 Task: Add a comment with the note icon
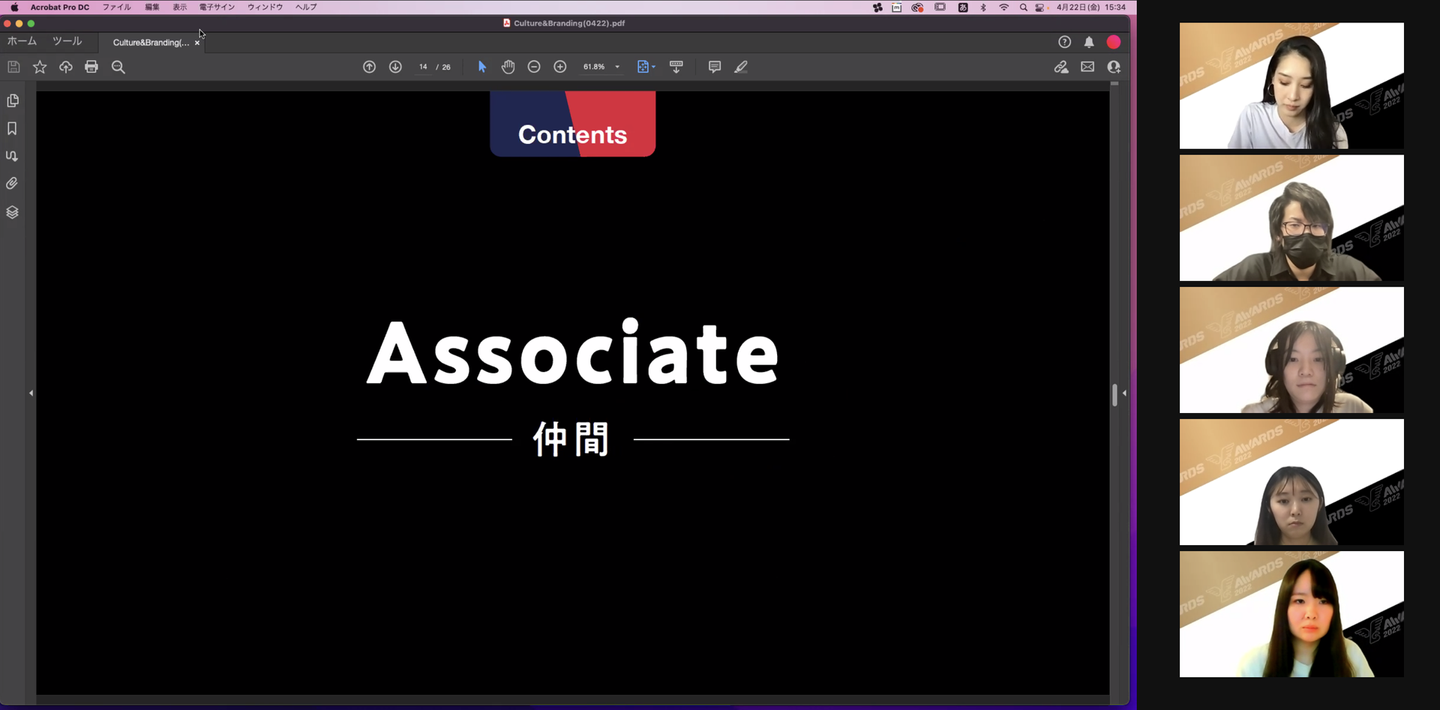(x=714, y=67)
